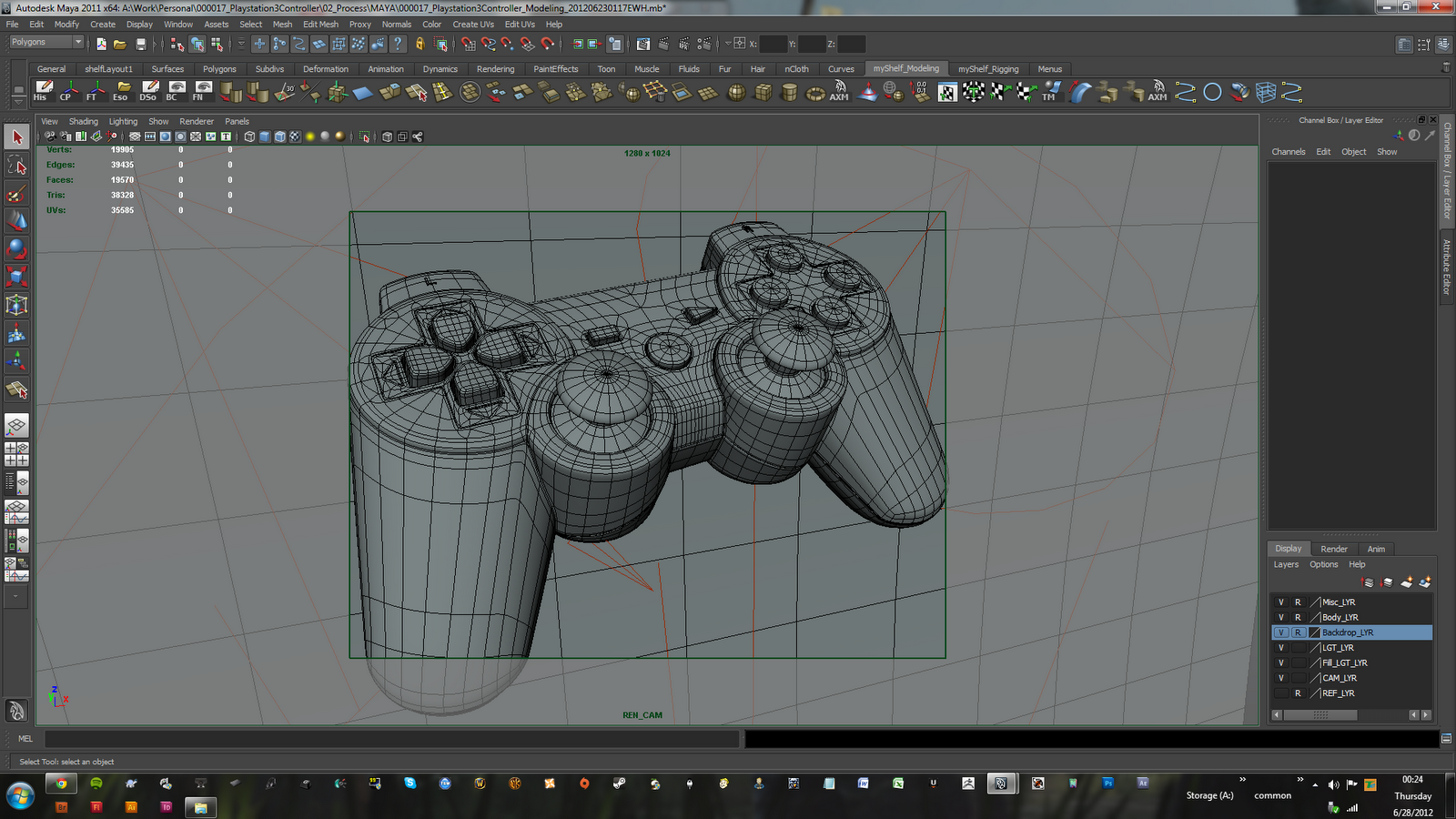1456x819 pixels.
Task: Save the scene with floppy icon
Action: coord(141,44)
